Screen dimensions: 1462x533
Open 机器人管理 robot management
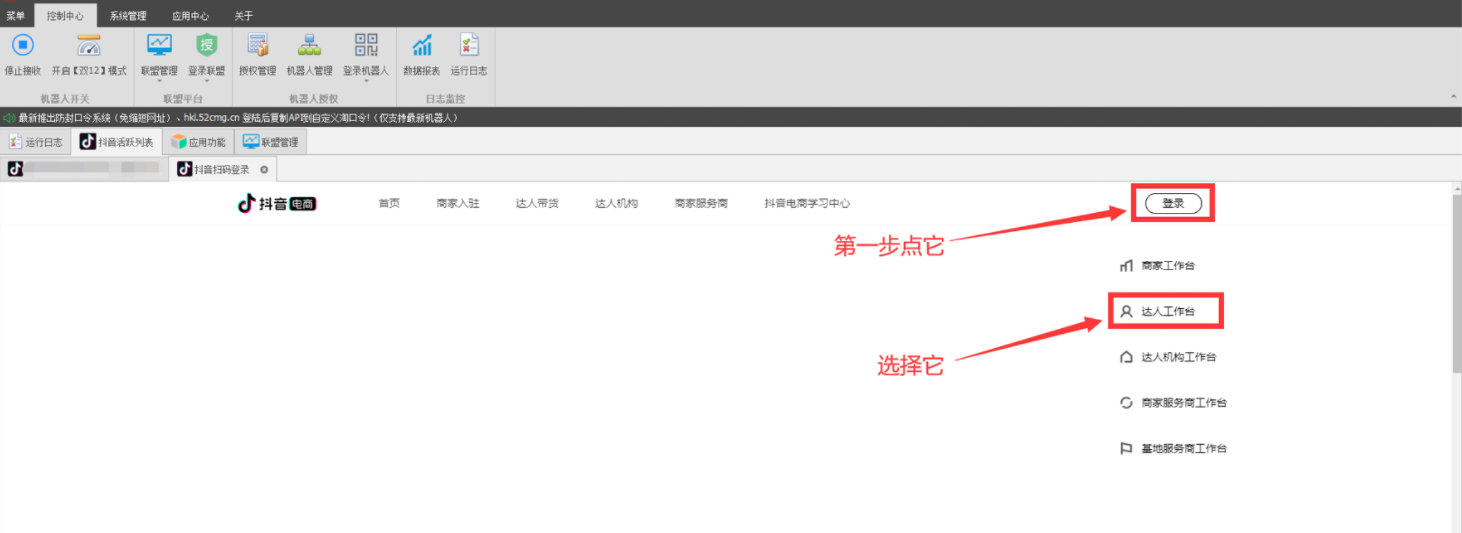(x=309, y=55)
